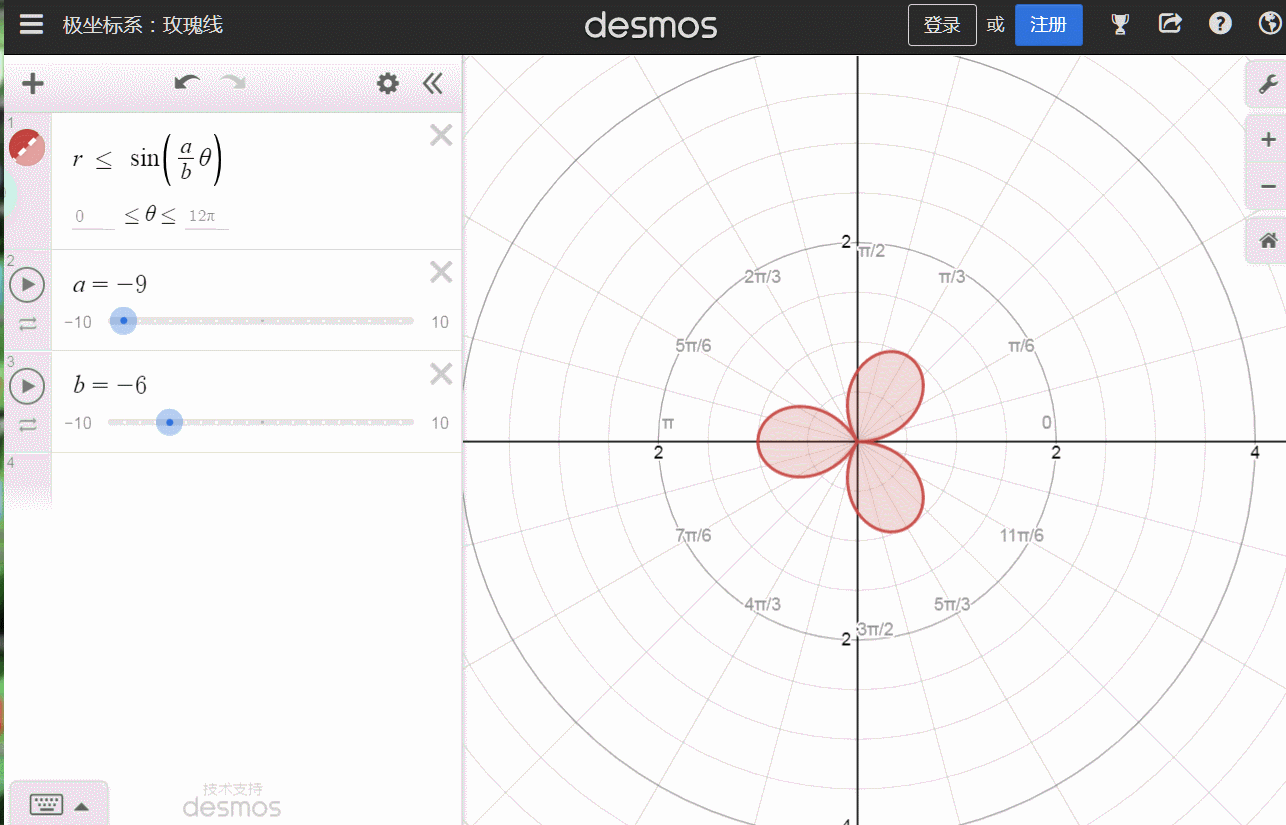Play animation for slider b
1286x825 pixels.
27,386
